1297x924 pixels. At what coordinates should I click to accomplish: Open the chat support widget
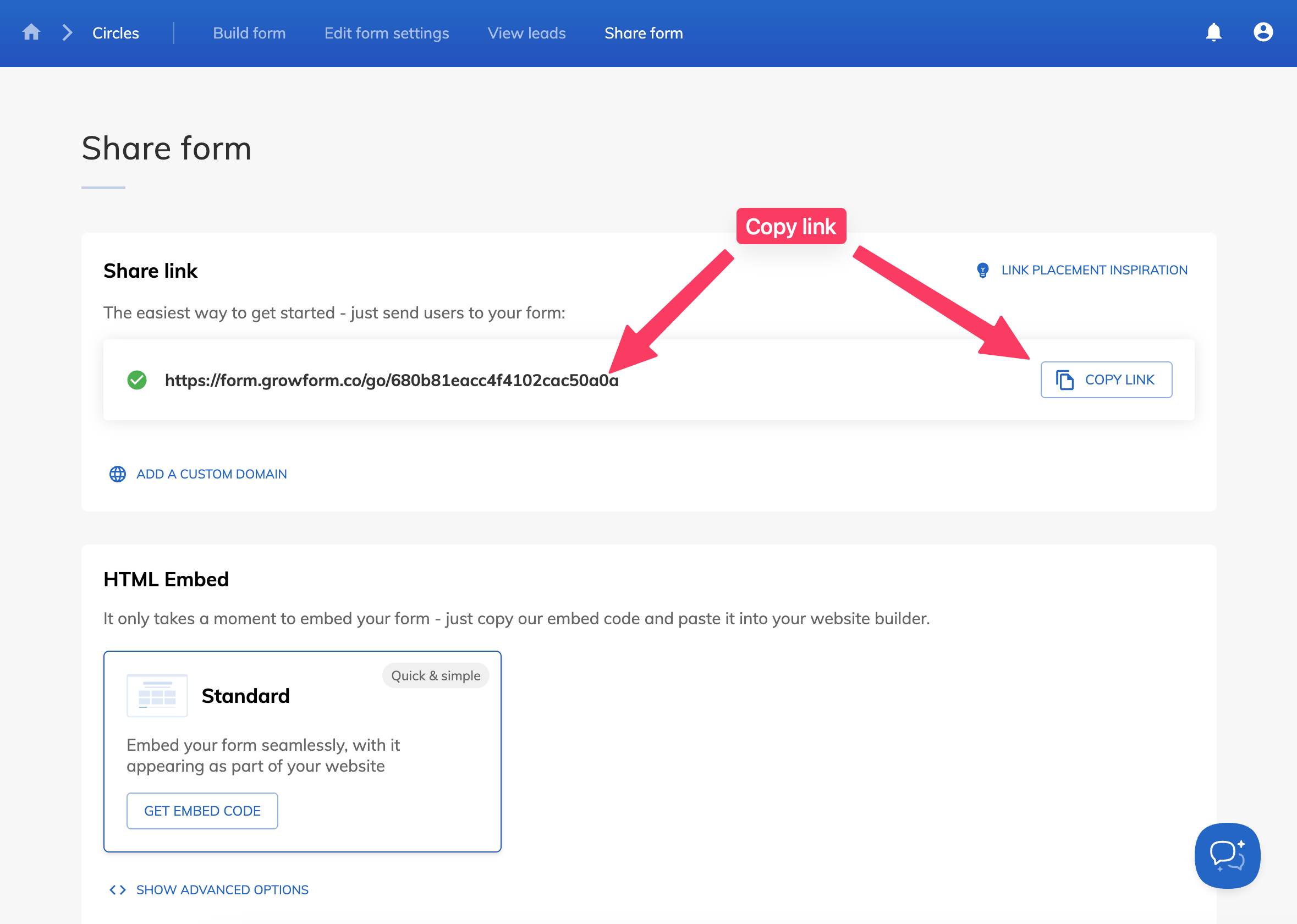point(1227,855)
